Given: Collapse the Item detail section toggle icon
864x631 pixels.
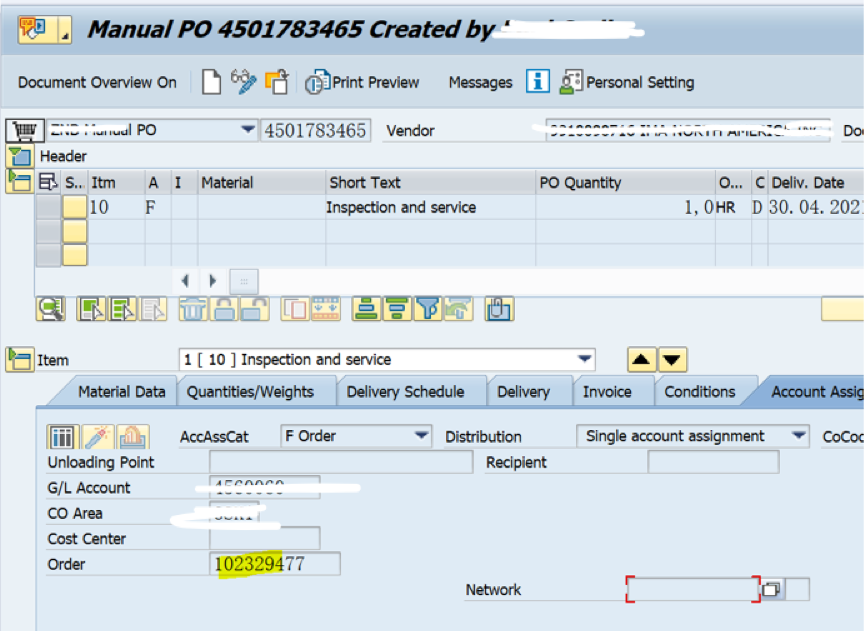Looking at the screenshot, I should tap(20, 360).
